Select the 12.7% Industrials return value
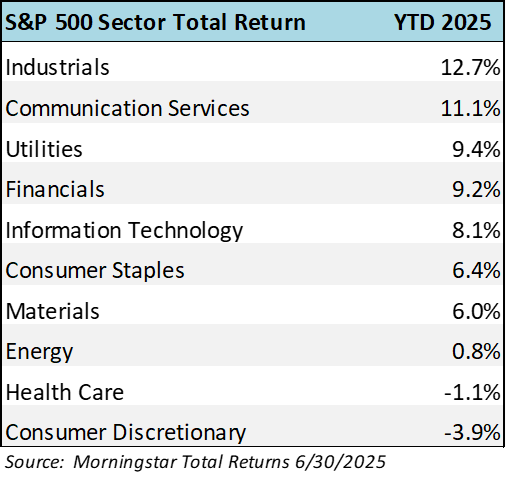 [x=470, y=67]
